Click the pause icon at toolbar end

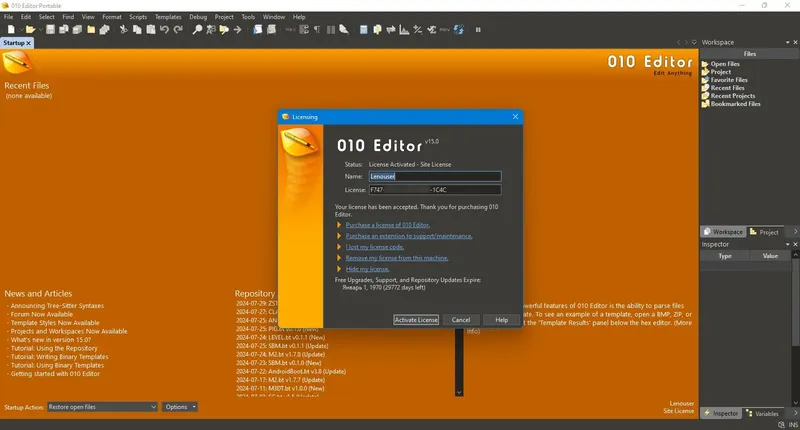point(478,30)
